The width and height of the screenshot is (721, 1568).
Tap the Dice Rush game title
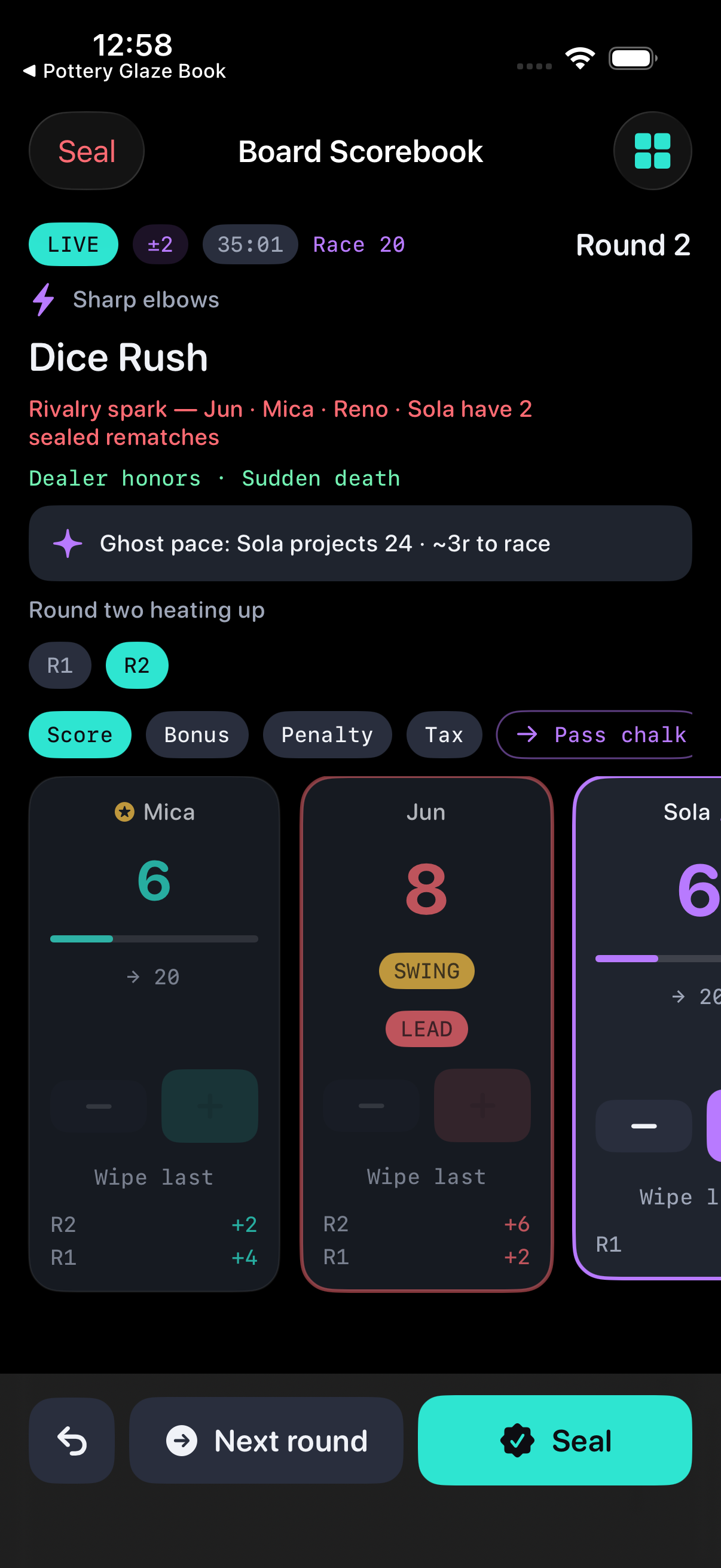(x=118, y=356)
